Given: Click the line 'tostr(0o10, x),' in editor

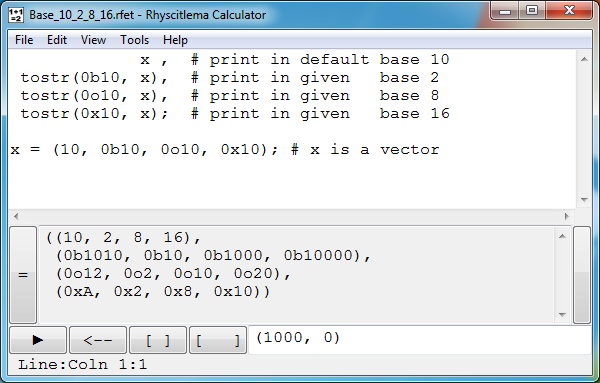Looking at the screenshot, I should click(x=94, y=96).
